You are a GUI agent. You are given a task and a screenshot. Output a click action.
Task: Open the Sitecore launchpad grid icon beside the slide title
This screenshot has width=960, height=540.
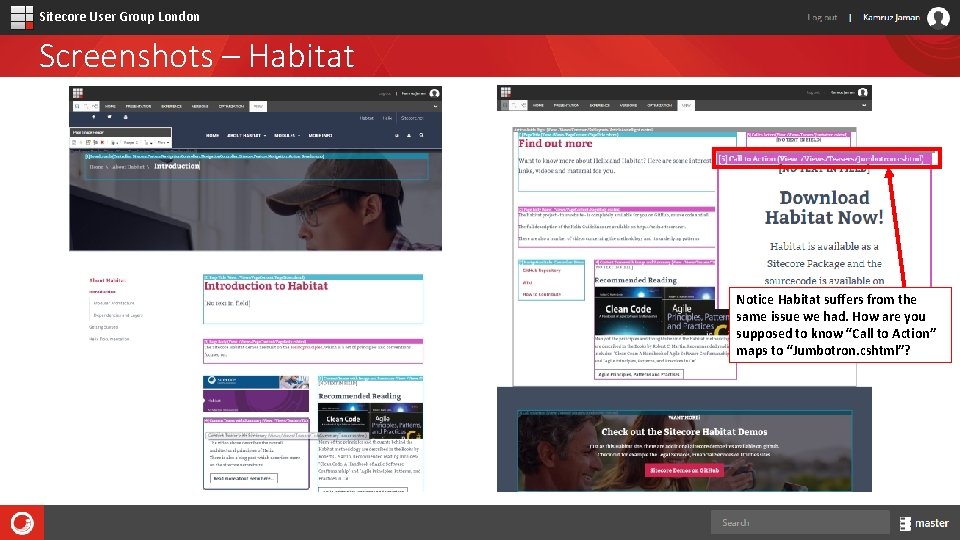(21, 17)
